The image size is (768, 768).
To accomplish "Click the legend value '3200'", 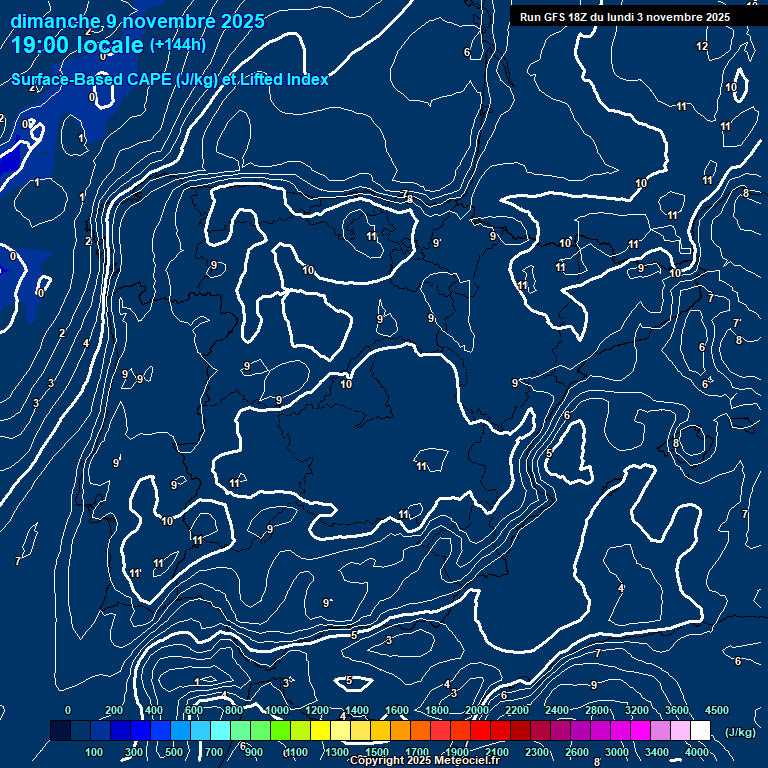I will (637, 710).
